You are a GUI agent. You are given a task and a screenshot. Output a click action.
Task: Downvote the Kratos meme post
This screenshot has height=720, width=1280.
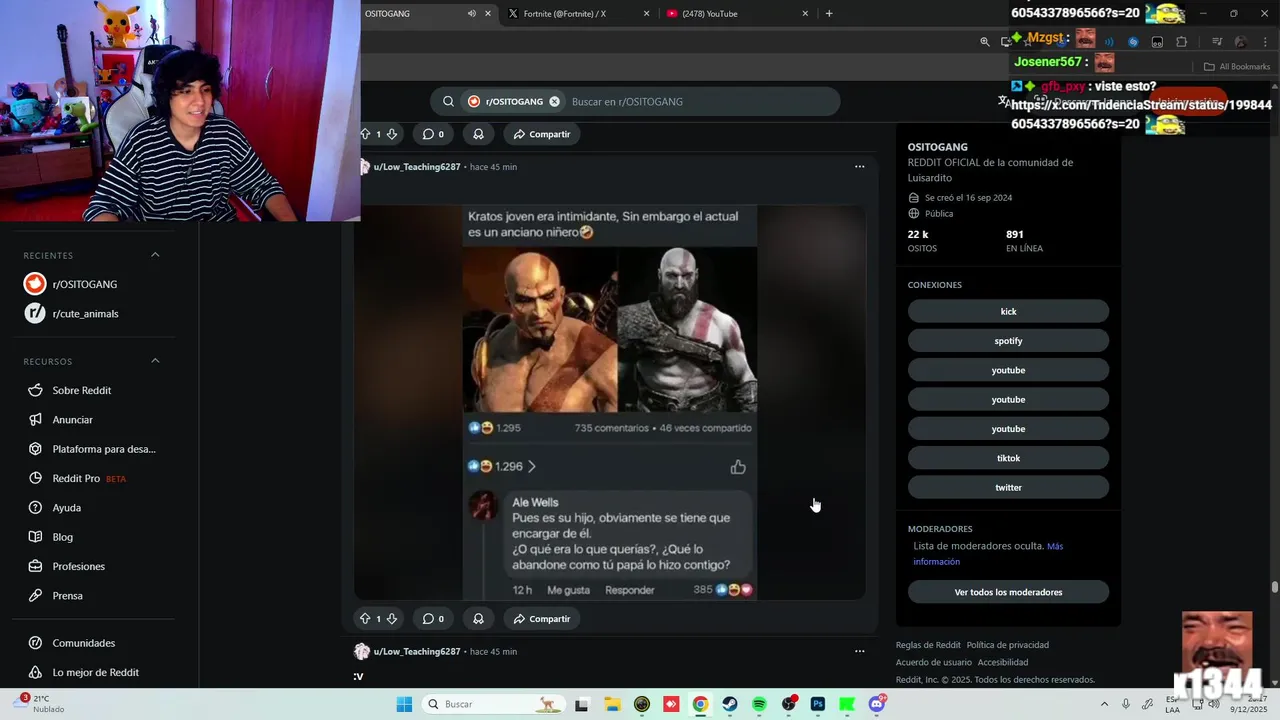(392, 619)
